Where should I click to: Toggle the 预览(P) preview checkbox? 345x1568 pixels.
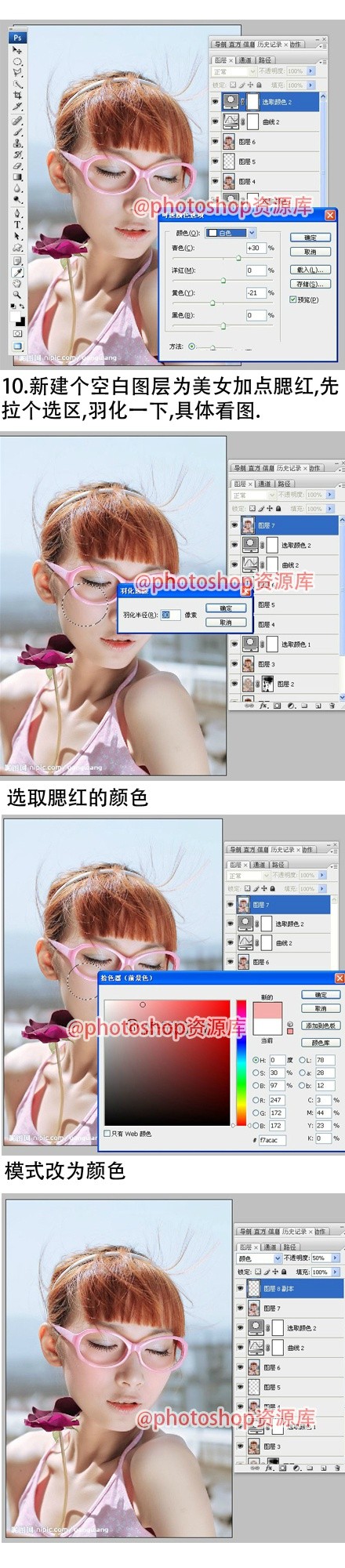coord(293,299)
